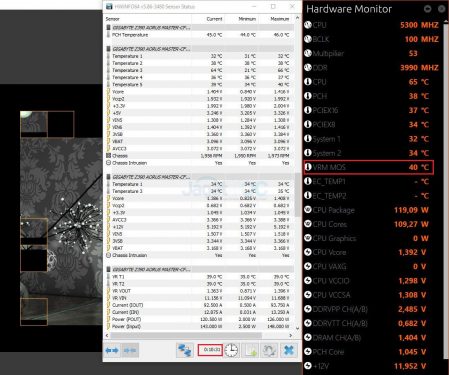Close the sensor window with blue X icon

tap(289, 350)
